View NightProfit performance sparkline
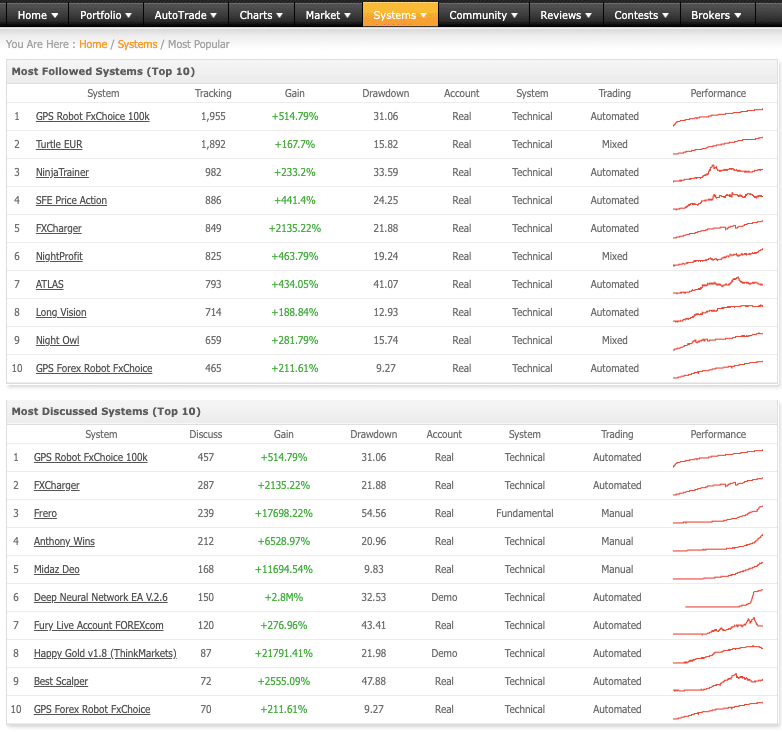Screen dimensions: 782x732 tap(718, 257)
